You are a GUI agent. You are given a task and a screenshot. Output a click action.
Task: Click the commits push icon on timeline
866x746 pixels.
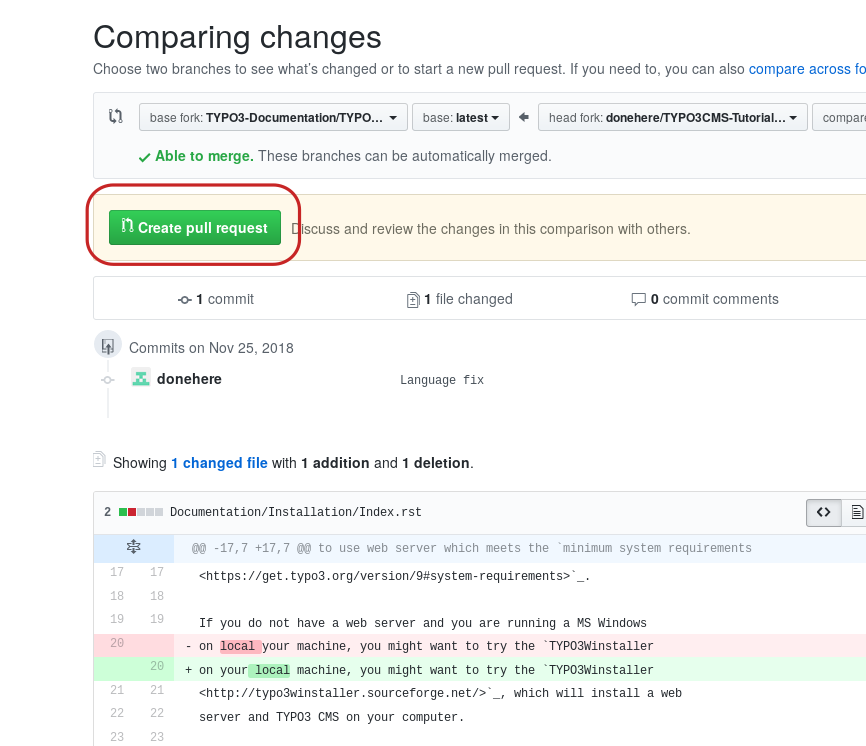click(x=107, y=346)
